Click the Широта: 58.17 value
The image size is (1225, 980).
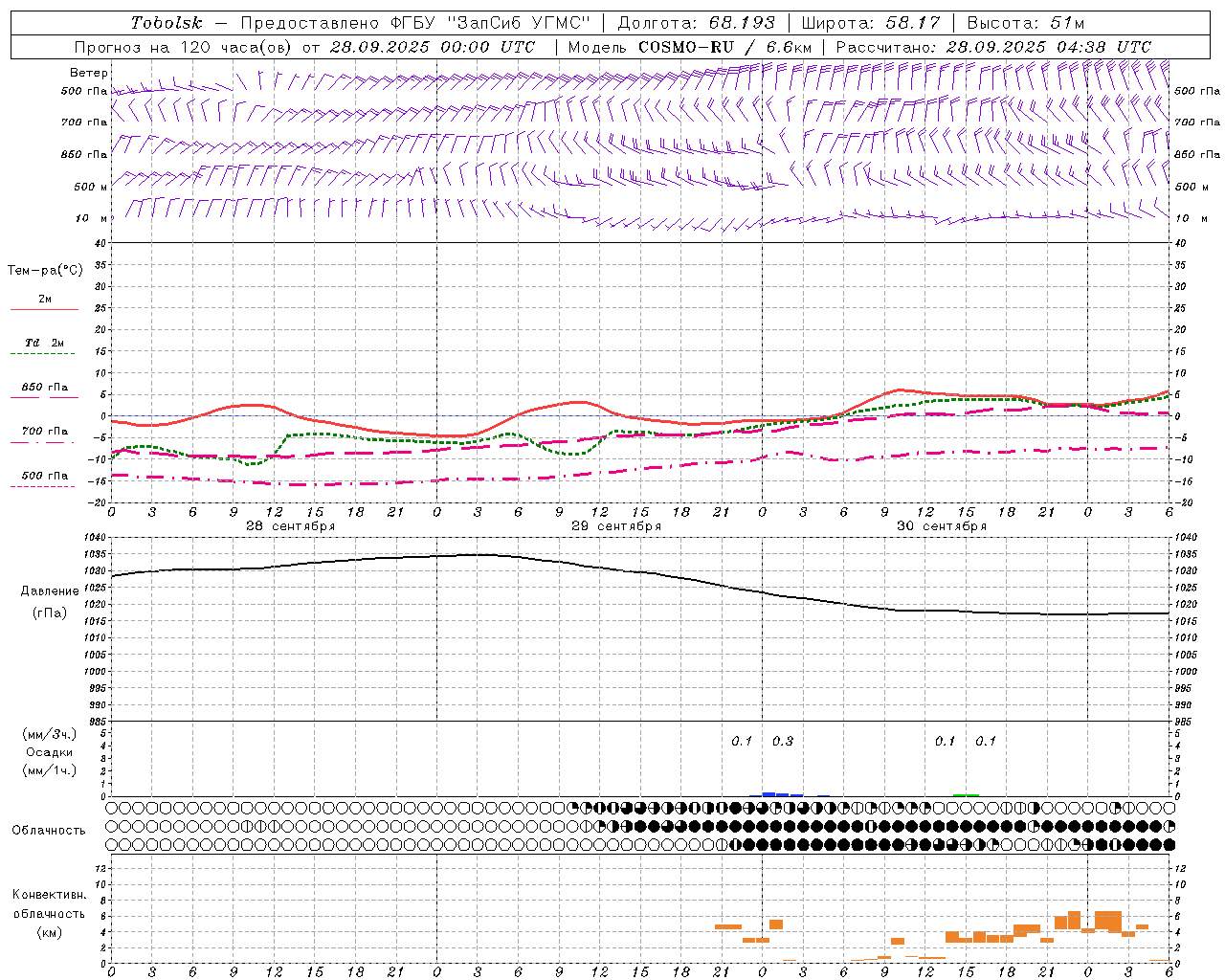(871, 23)
